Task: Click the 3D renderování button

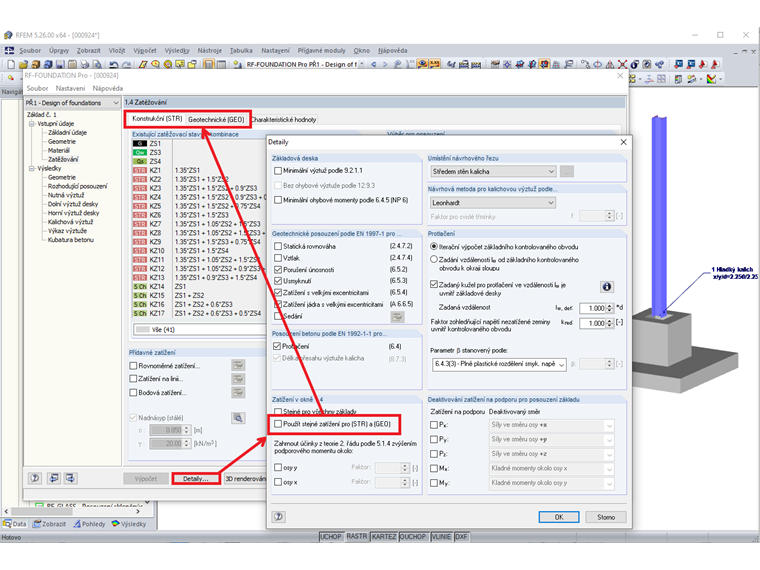Action: tap(245, 479)
